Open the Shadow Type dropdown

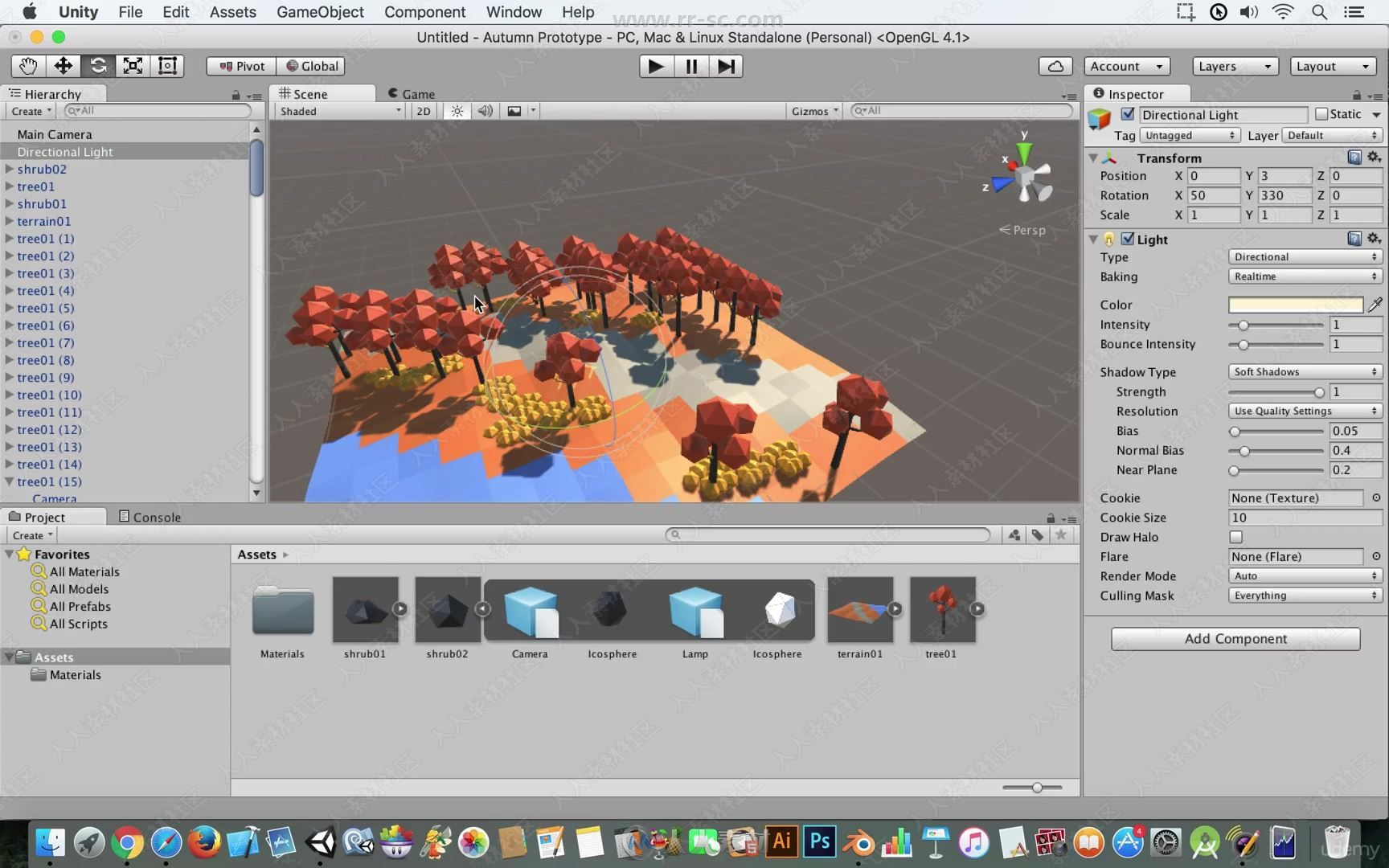pyautogui.click(x=1305, y=371)
